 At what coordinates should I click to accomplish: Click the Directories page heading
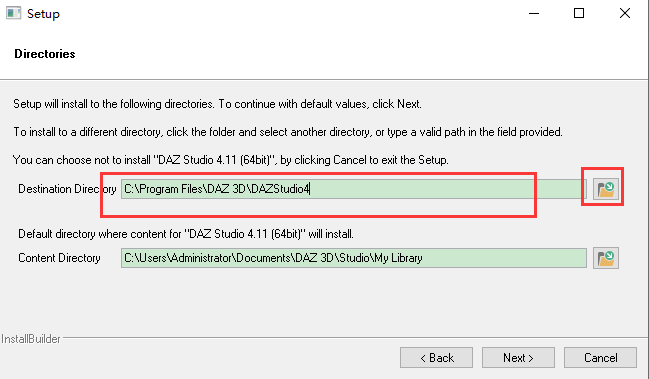[45, 54]
